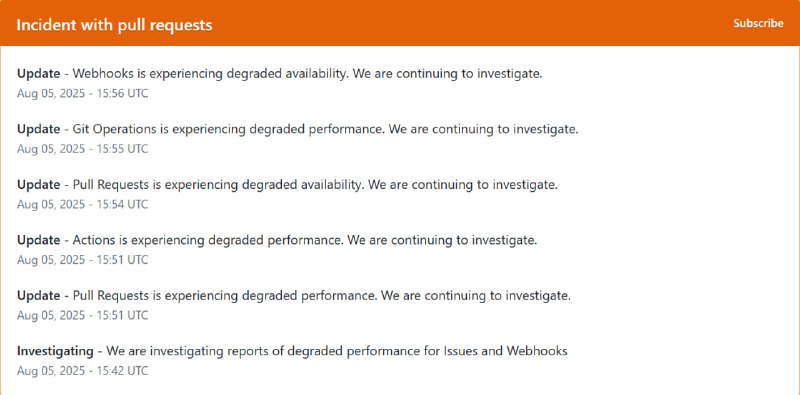Click the 15:54 UTC timestamp
The width and height of the screenshot is (800, 395).
(x=83, y=205)
